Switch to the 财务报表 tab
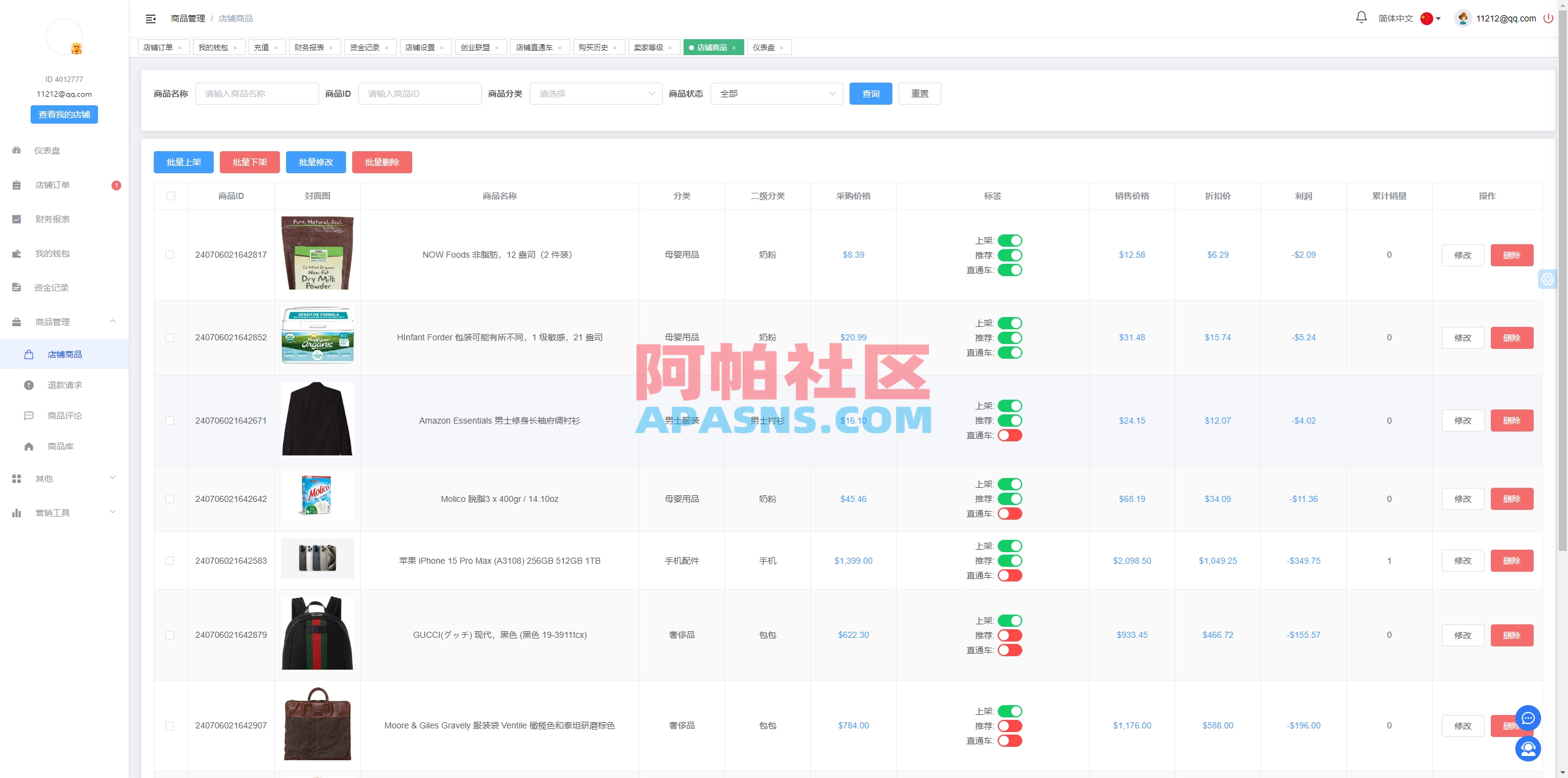The width and height of the screenshot is (1568, 778). [310, 47]
